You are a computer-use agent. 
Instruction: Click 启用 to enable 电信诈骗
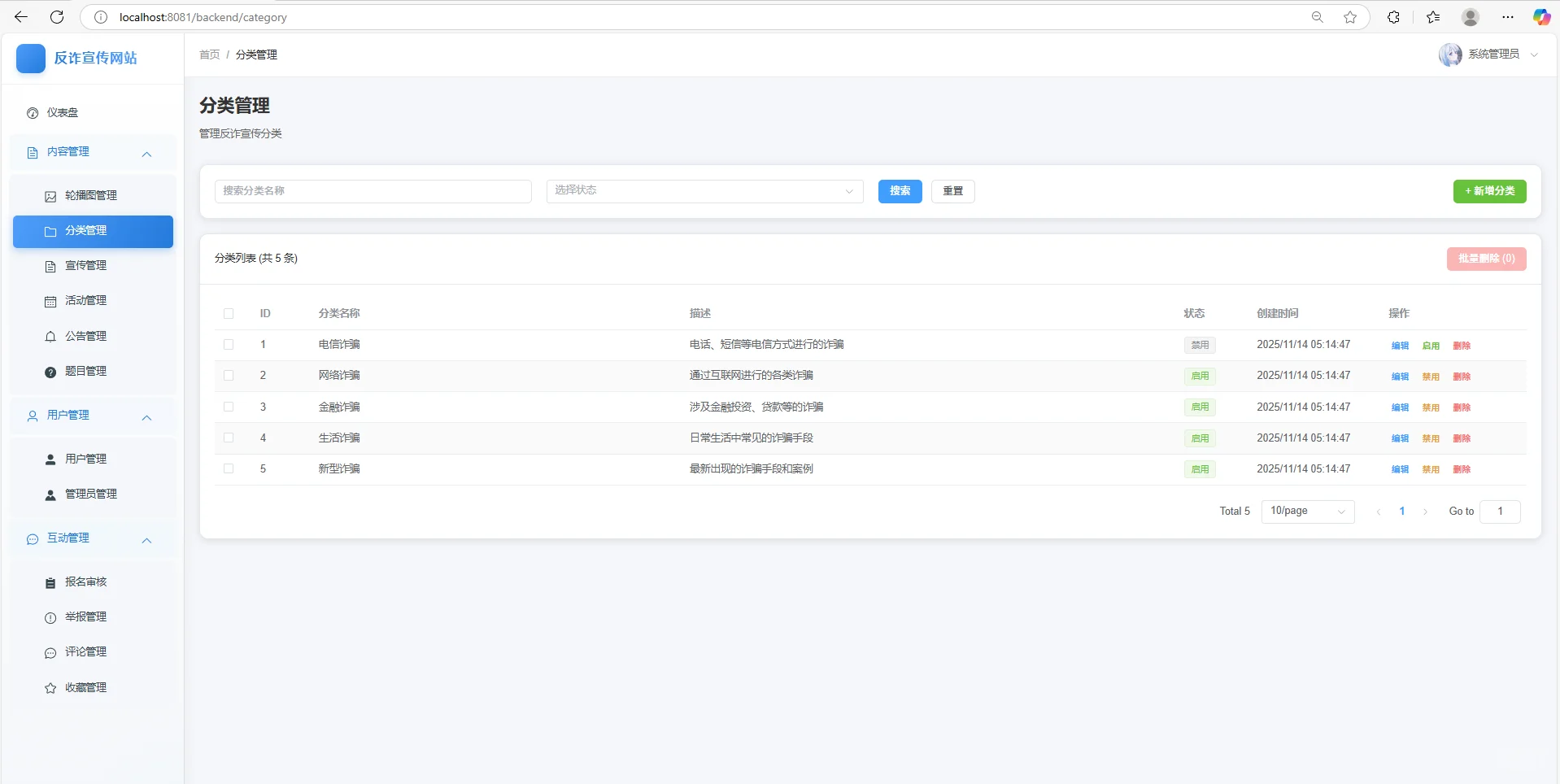click(1431, 345)
